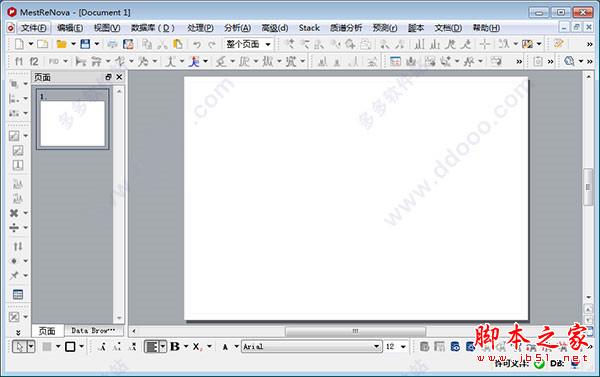Click the new page icon next to New document
The height and width of the screenshot is (377, 600).
[x=42, y=44]
